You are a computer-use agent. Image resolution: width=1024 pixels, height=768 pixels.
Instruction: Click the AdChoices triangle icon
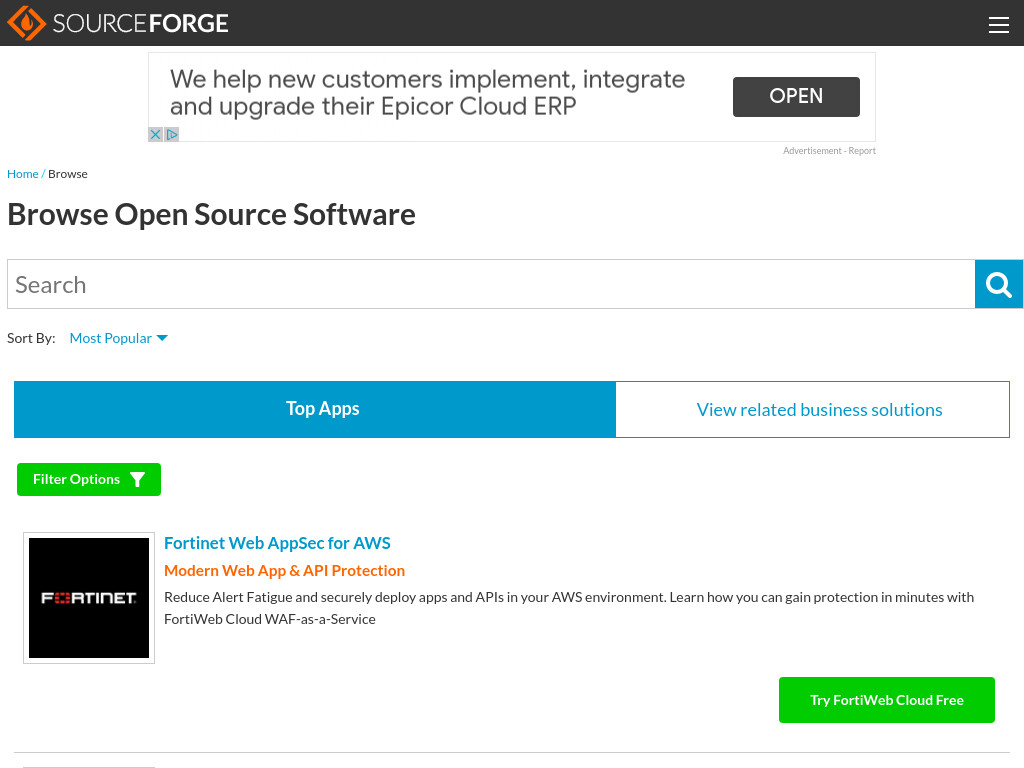tap(171, 135)
